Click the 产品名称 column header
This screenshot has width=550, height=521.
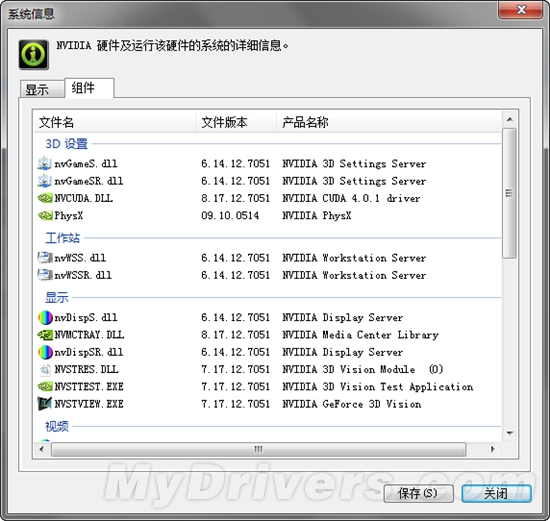[389, 122]
